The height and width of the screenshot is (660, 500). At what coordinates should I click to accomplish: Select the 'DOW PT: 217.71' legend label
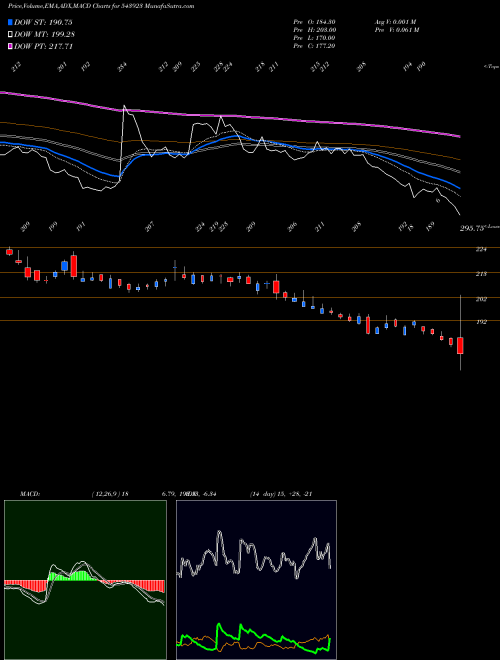[x=43, y=46]
